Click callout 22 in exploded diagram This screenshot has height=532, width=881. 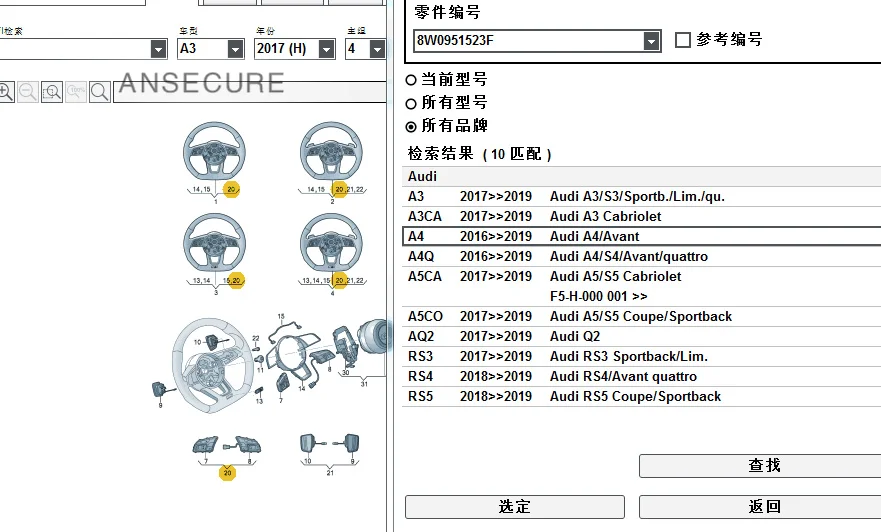point(256,338)
